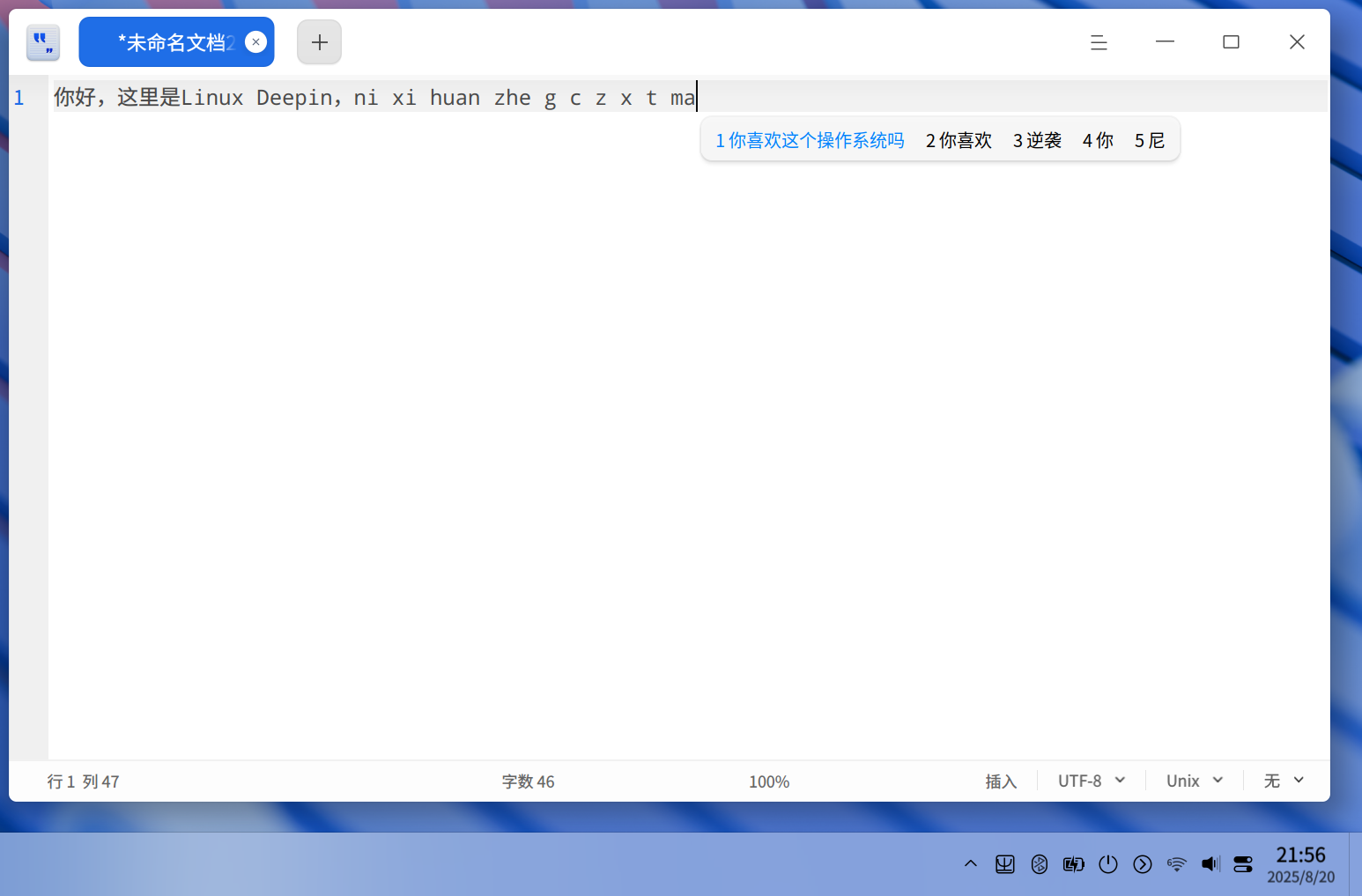Open the Unix line ending dropdown

tap(1195, 781)
